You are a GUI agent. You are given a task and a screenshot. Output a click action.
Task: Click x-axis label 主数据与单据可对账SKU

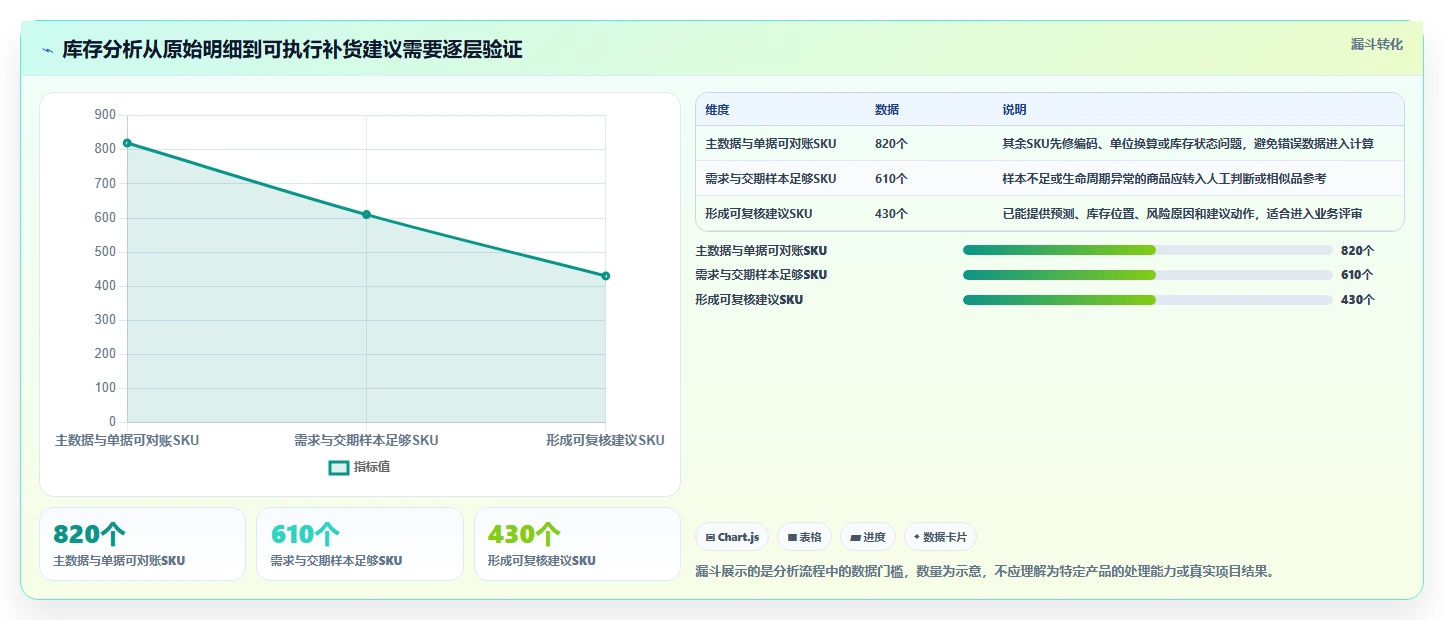[x=127, y=440]
